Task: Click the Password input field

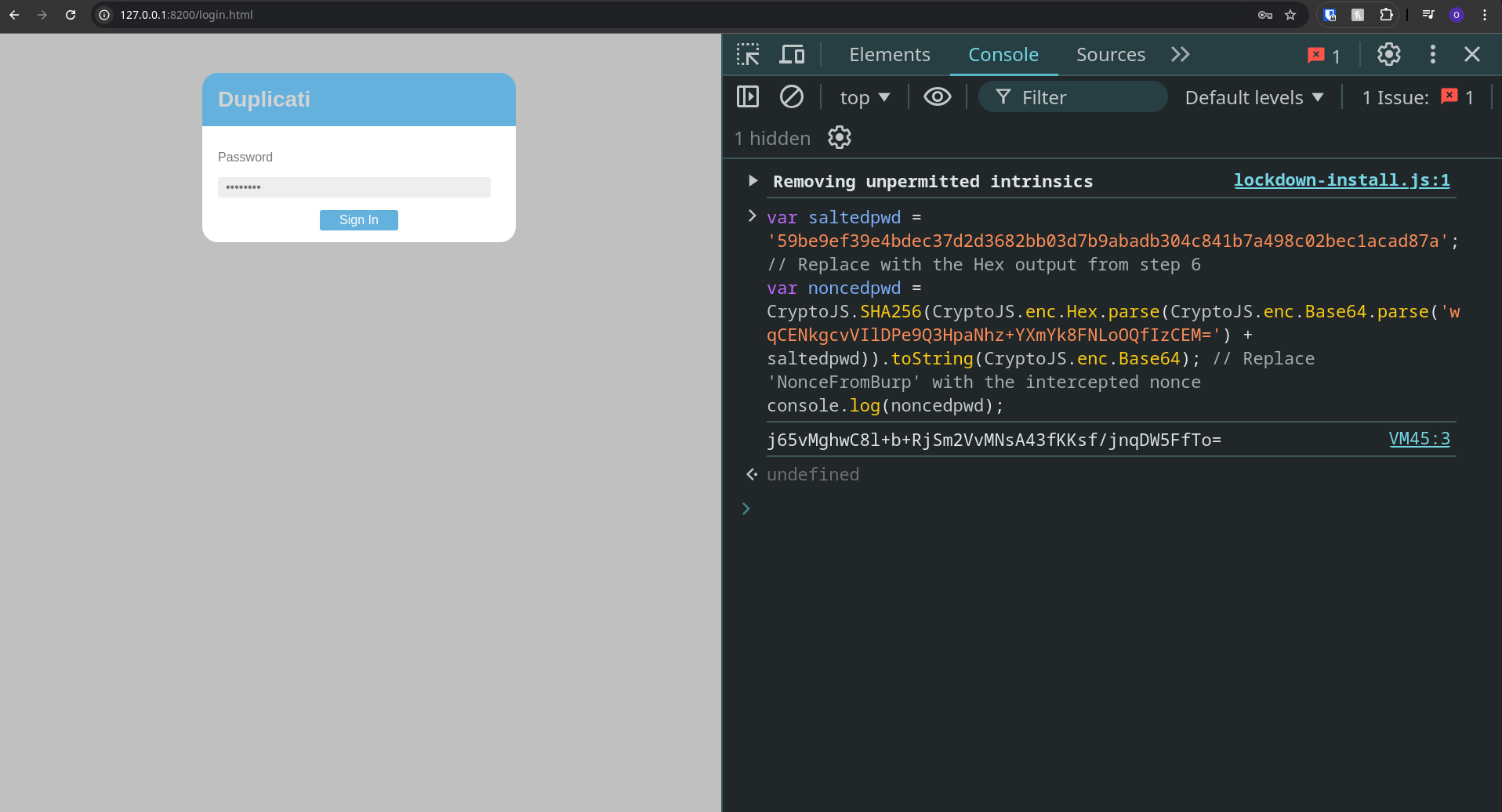Action: pos(354,187)
